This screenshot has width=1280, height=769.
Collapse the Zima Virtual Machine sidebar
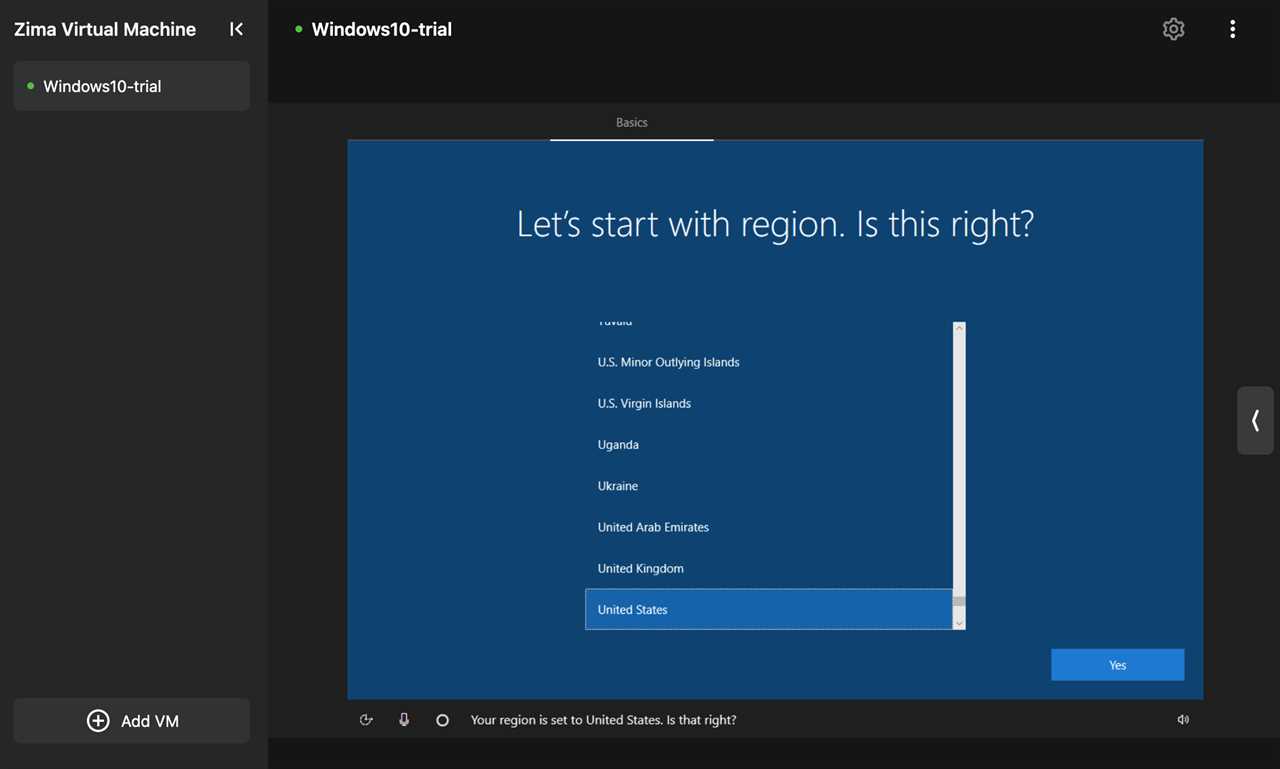(x=236, y=29)
